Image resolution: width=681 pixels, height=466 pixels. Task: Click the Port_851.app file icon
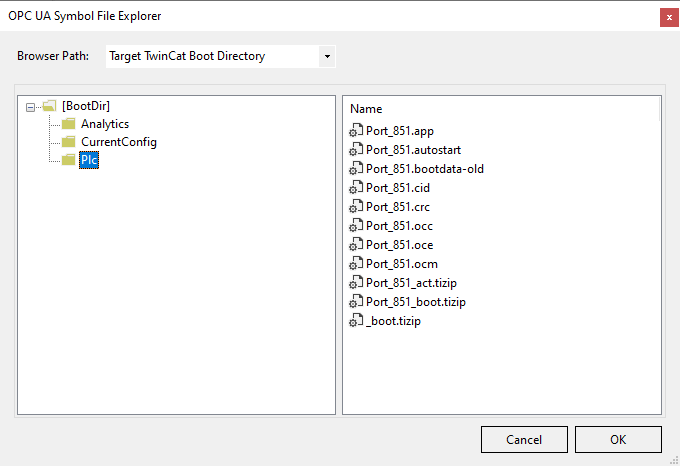coord(356,130)
